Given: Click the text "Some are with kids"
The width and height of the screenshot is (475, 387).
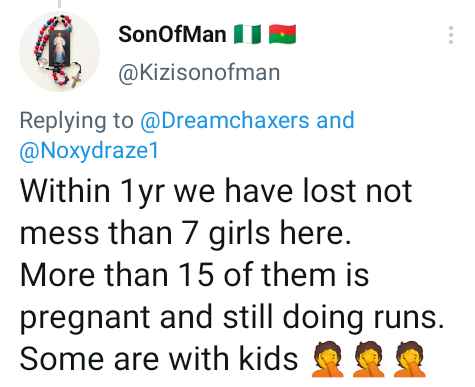Looking at the screenshot, I should (x=159, y=359).
